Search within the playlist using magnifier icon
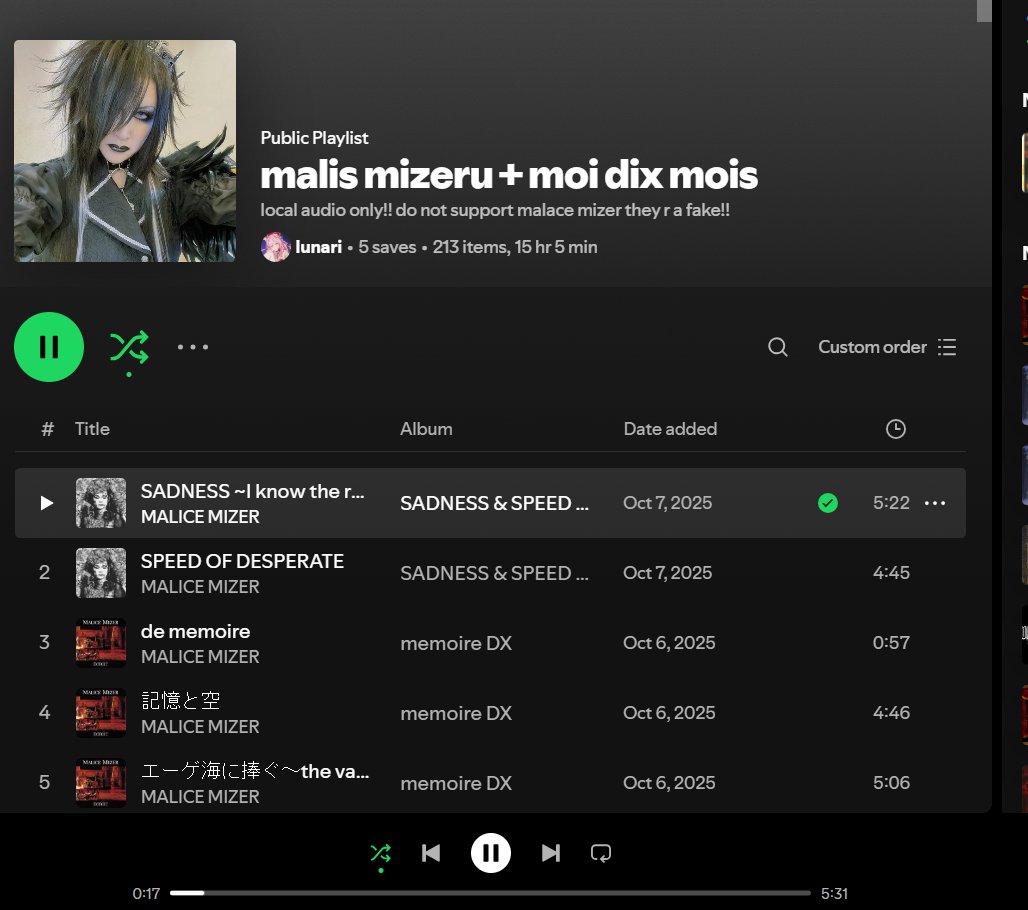The height and width of the screenshot is (910, 1028). point(778,347)
